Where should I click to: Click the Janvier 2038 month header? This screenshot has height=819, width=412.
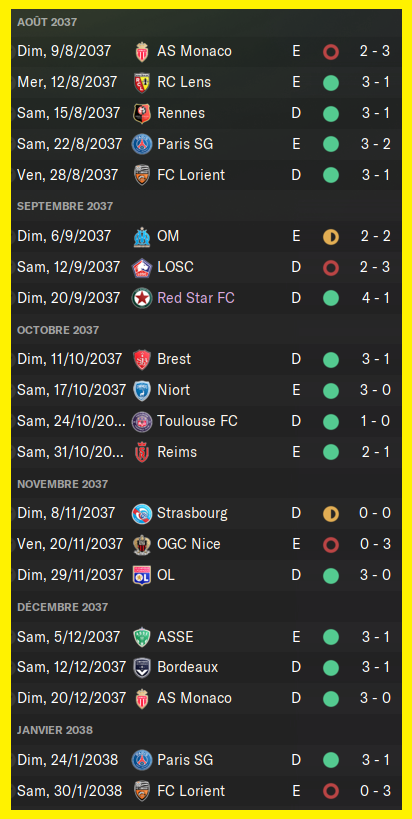tap(55, 730)
